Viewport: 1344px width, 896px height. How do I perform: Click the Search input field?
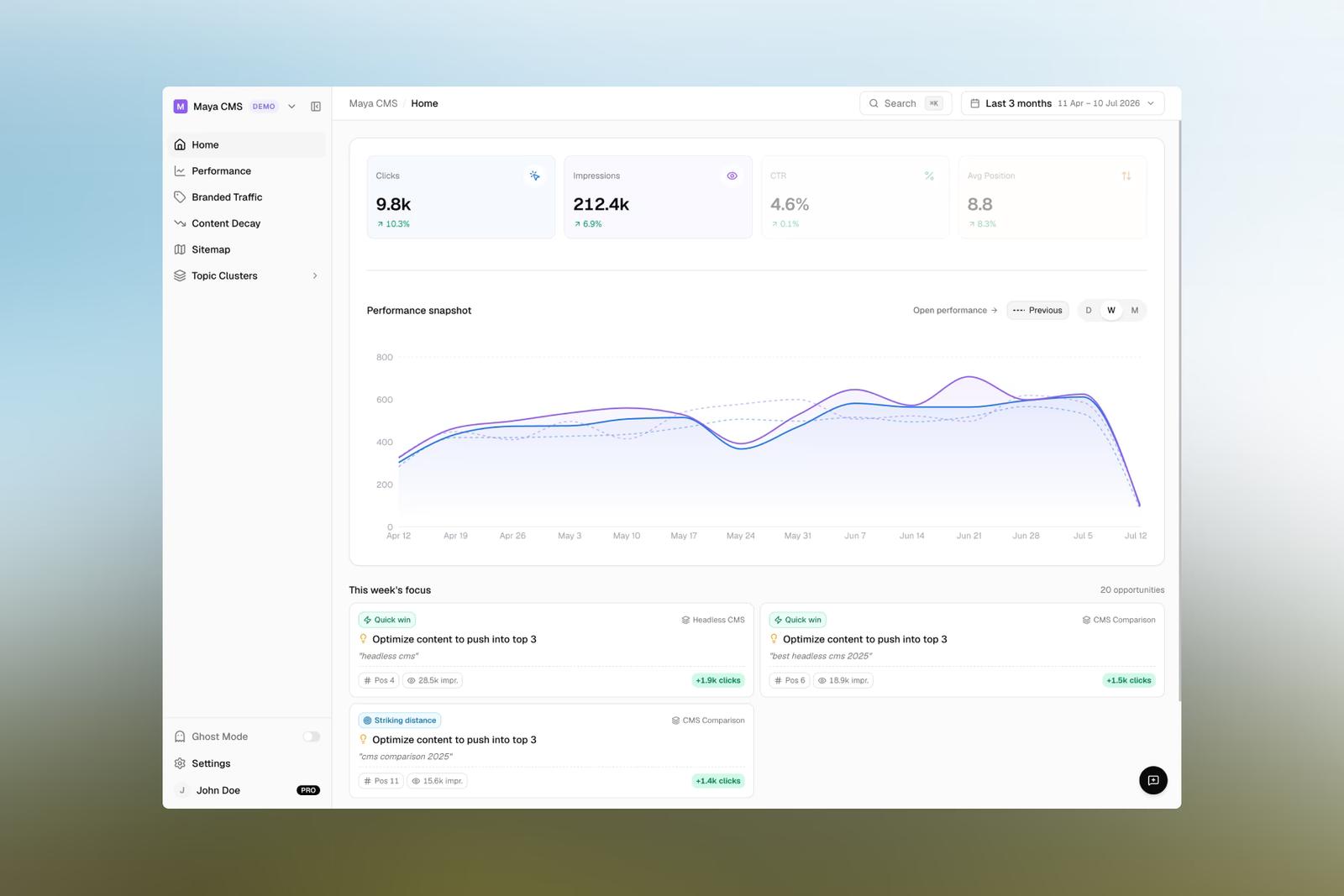906,103
